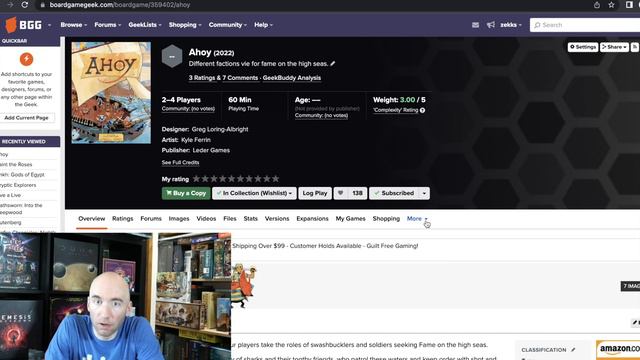Click See Full Credits link
640x360 pixels.
pyautogui.click(x=180, y=162)
